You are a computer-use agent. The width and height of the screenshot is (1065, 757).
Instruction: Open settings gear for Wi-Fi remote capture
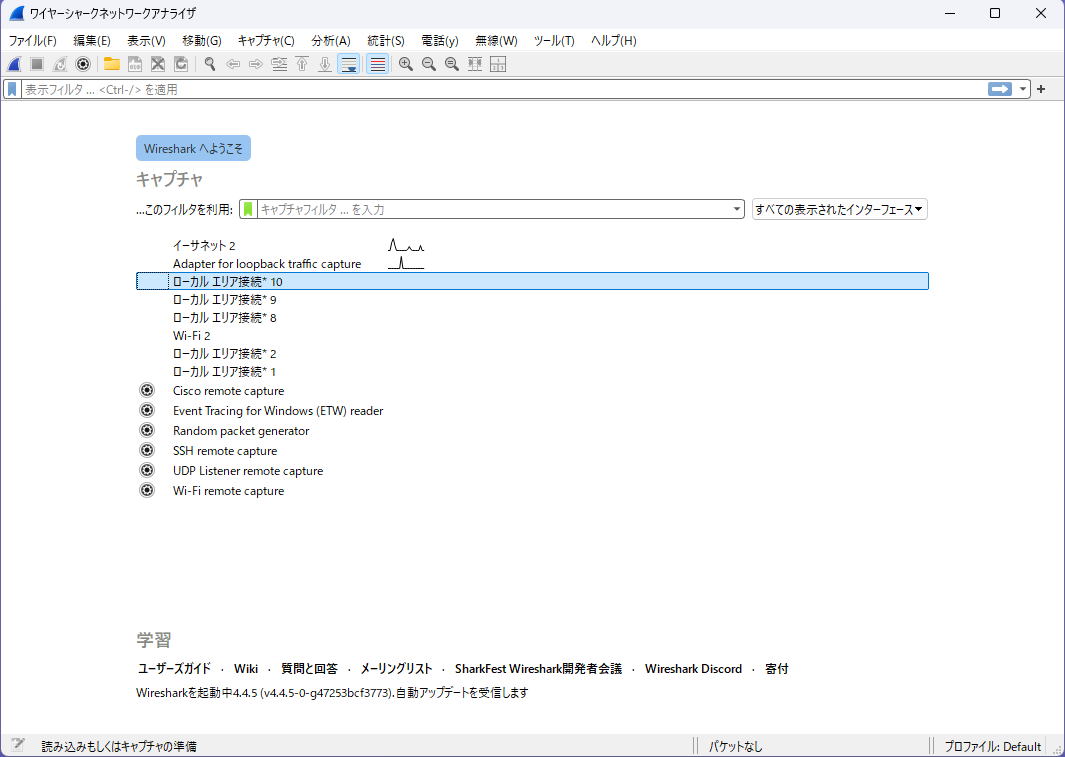pyautogui.click(x=147, y=490)
